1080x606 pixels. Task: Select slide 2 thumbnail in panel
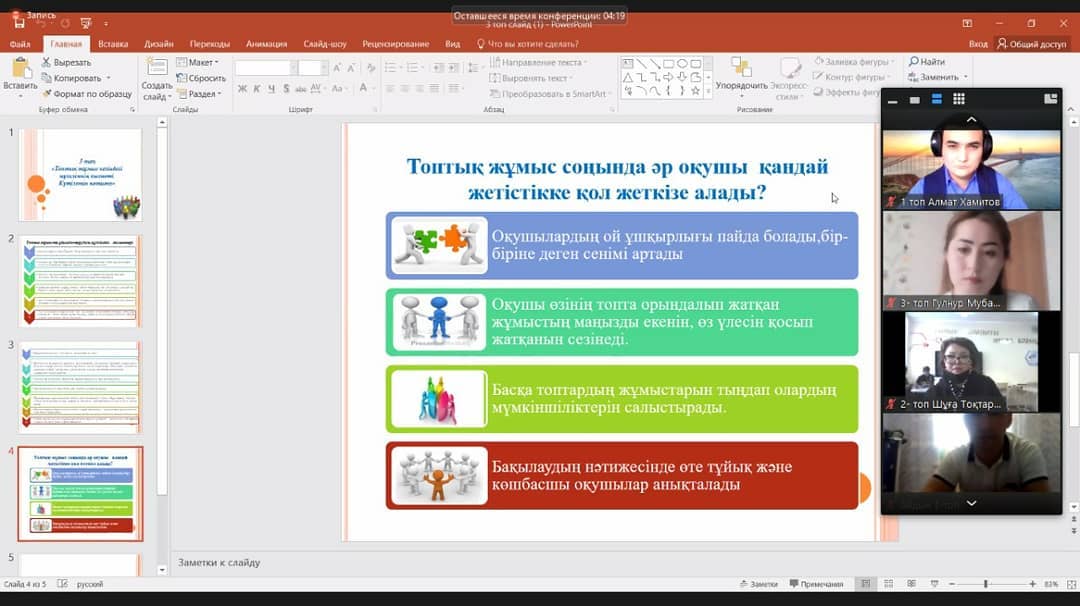pyautogui.click(x=81, y=281)
